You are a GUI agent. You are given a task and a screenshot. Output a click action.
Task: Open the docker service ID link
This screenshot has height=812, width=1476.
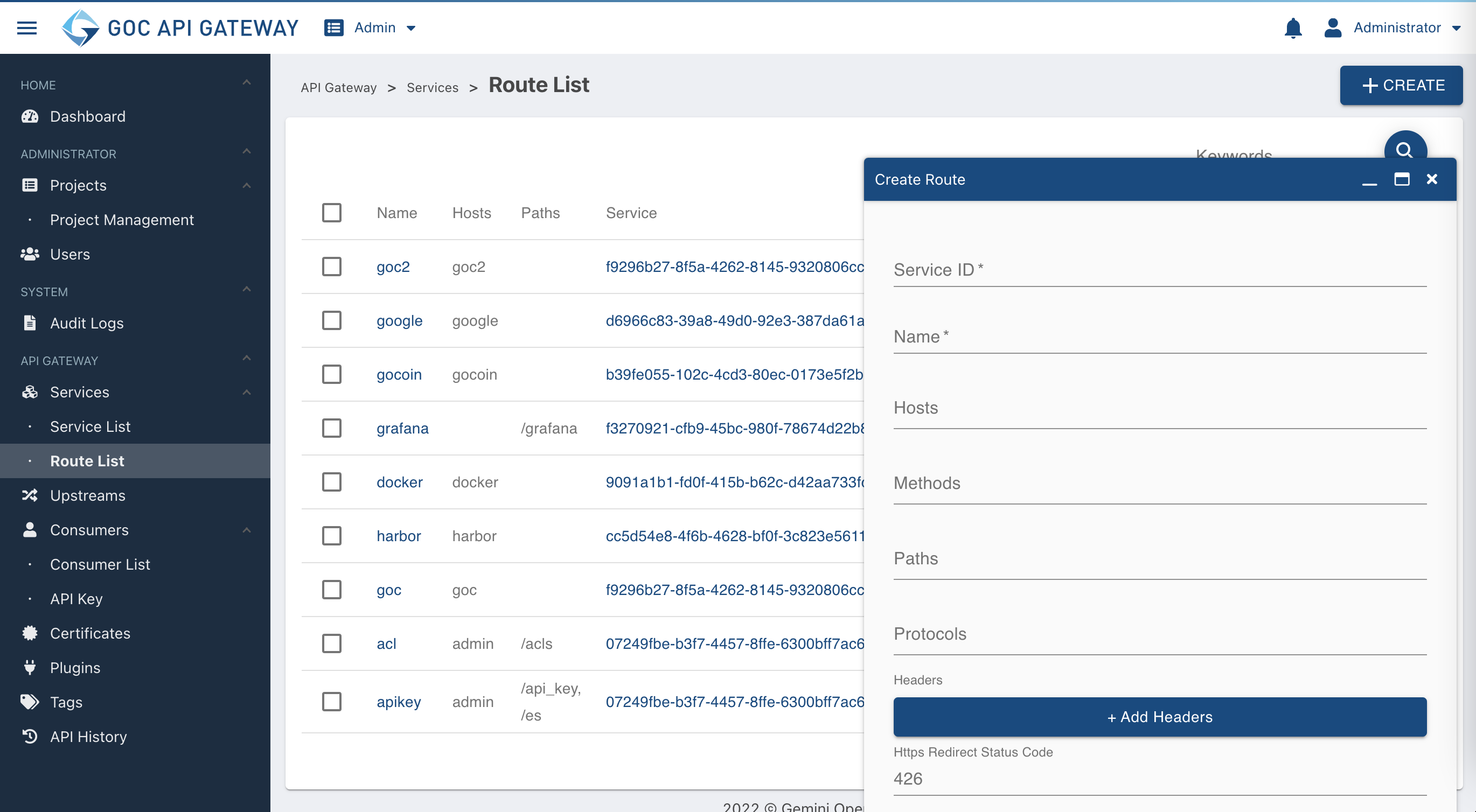(735, 482)
